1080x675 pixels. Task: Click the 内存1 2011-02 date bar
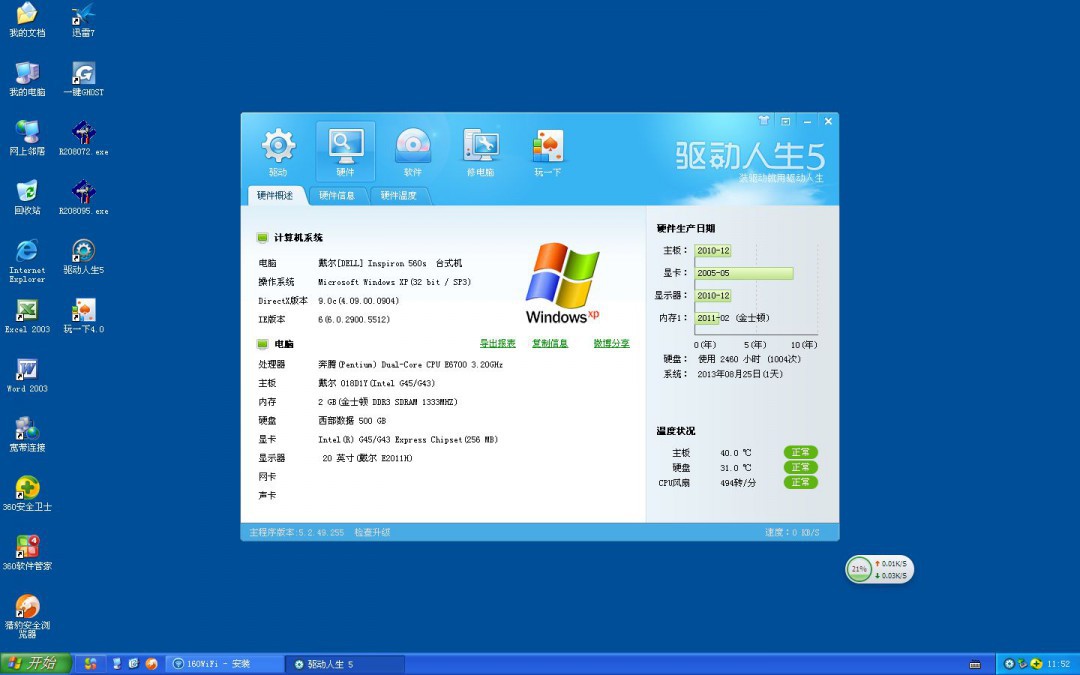(x=707, y=318)
